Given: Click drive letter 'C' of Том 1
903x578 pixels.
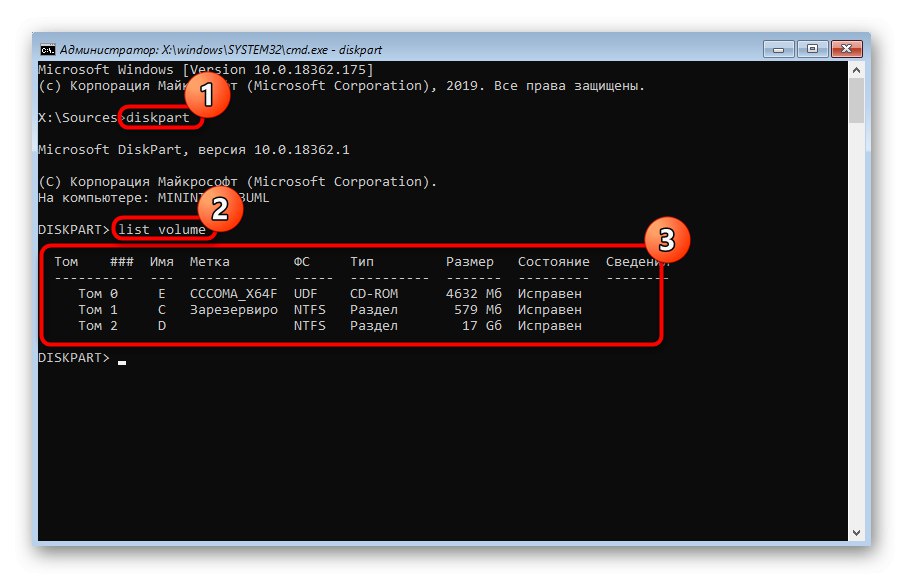Looking at the screenshot, I should [x=162, y=310].
